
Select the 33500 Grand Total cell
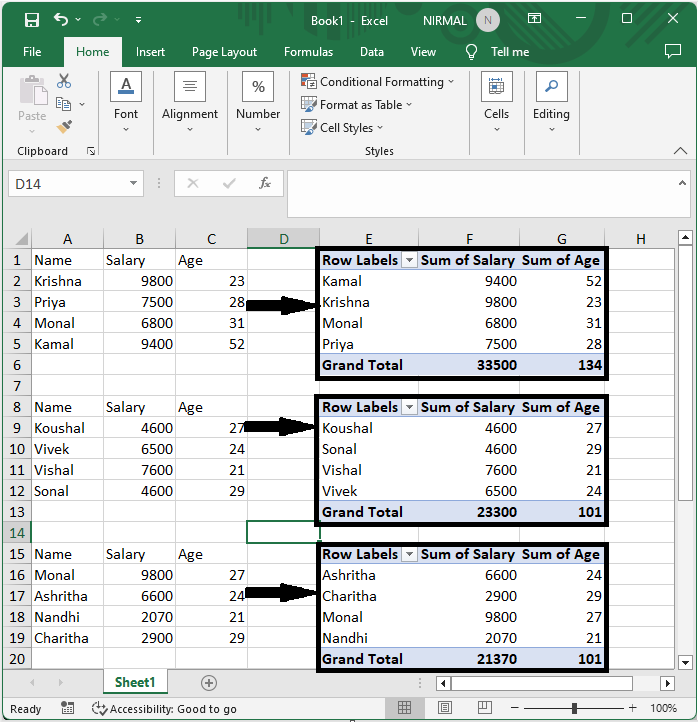pyautogui.click(x=469, y=365)
